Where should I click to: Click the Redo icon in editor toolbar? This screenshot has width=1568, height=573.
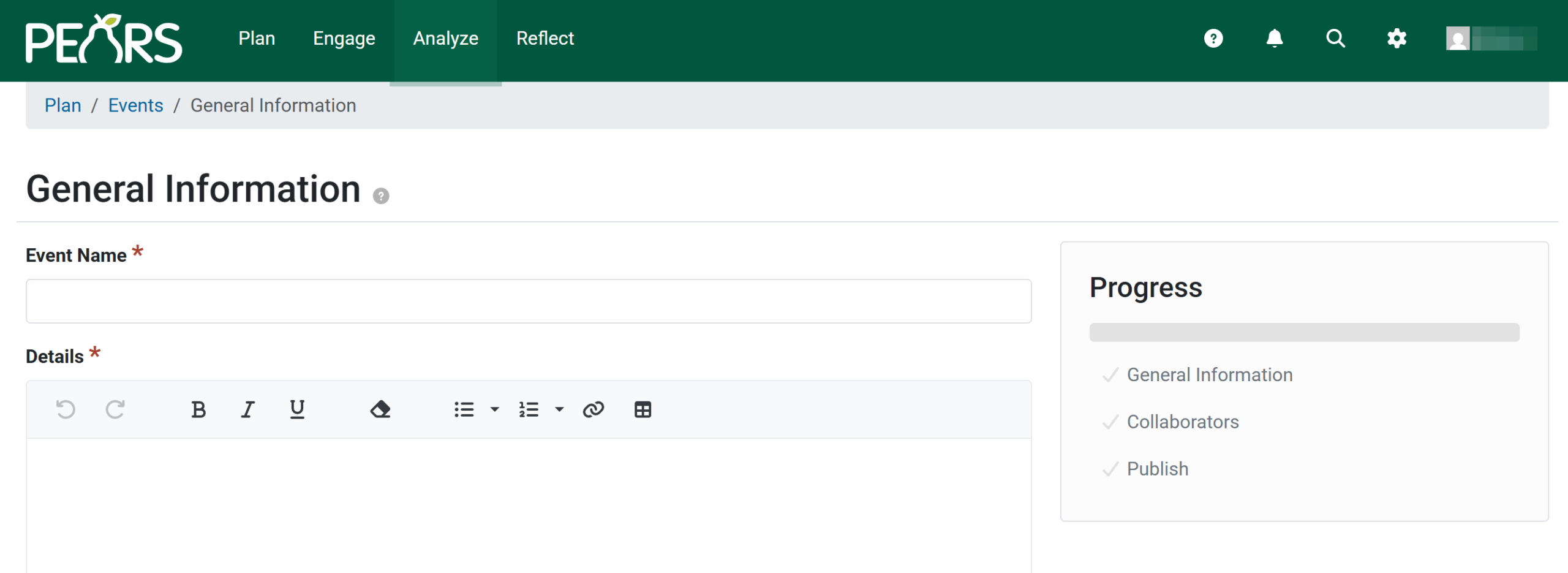(x=115, y=409)
